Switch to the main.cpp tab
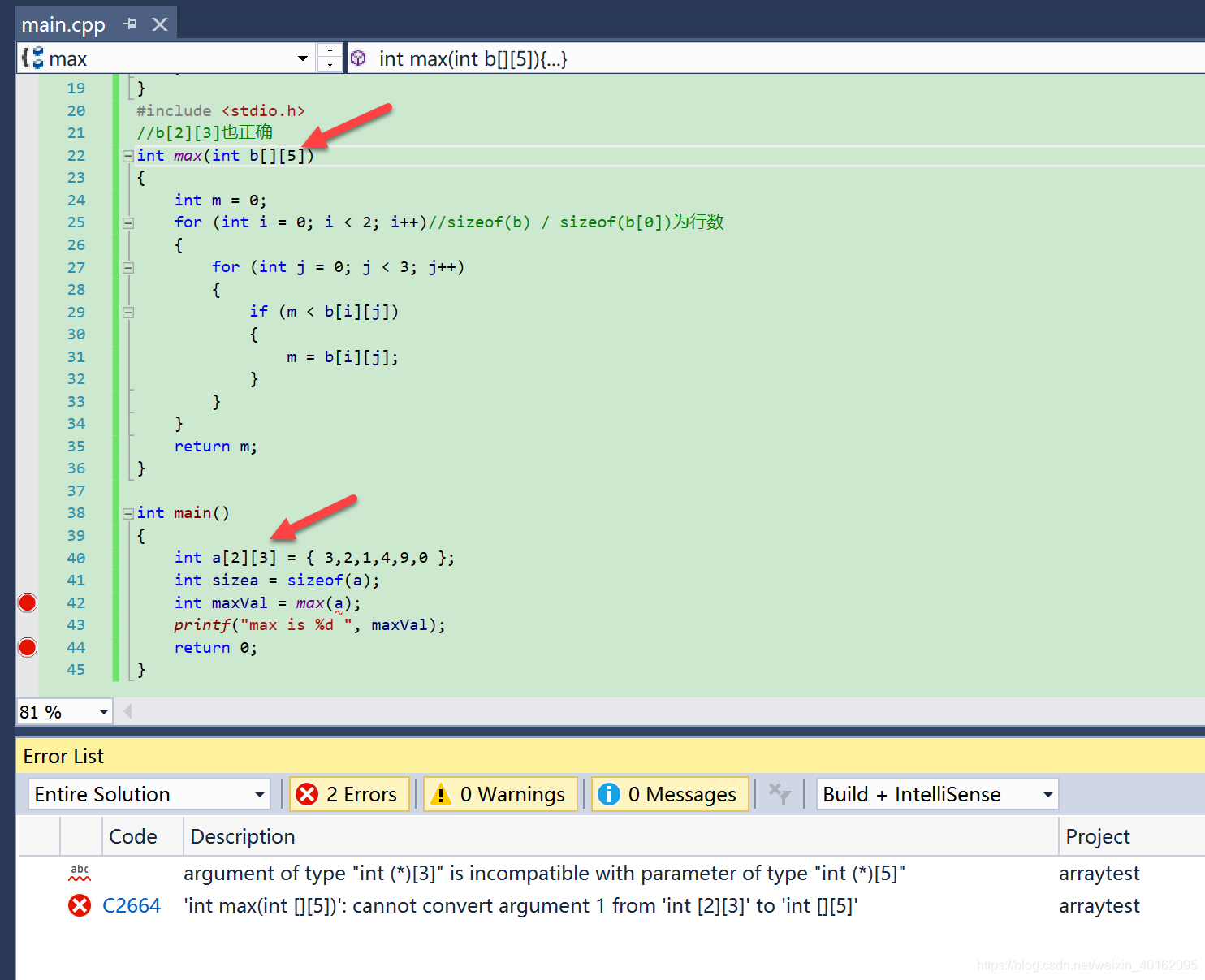 (63, 24)
